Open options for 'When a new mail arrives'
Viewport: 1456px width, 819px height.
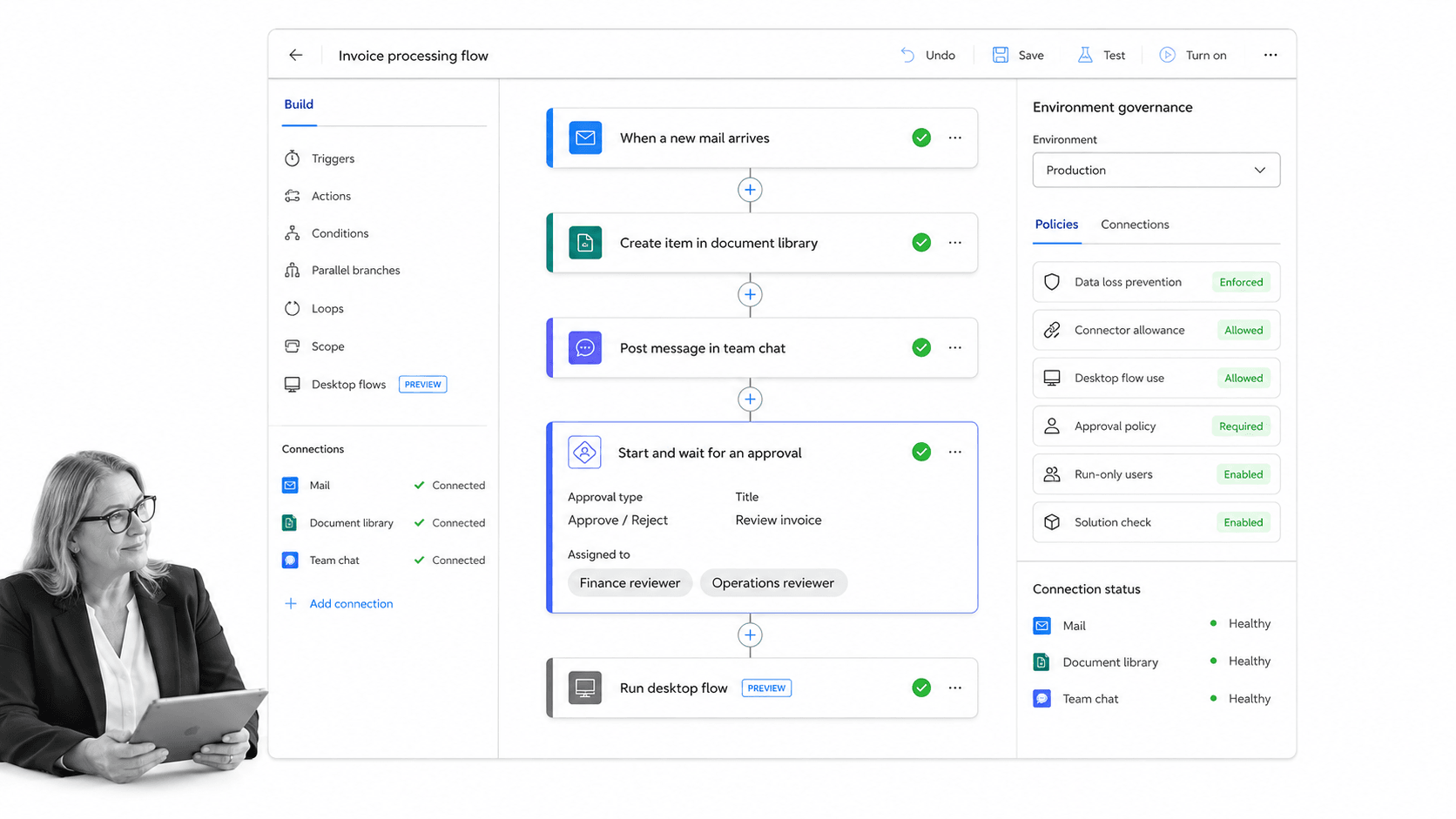pyautogui.click(x=955, y=138)
